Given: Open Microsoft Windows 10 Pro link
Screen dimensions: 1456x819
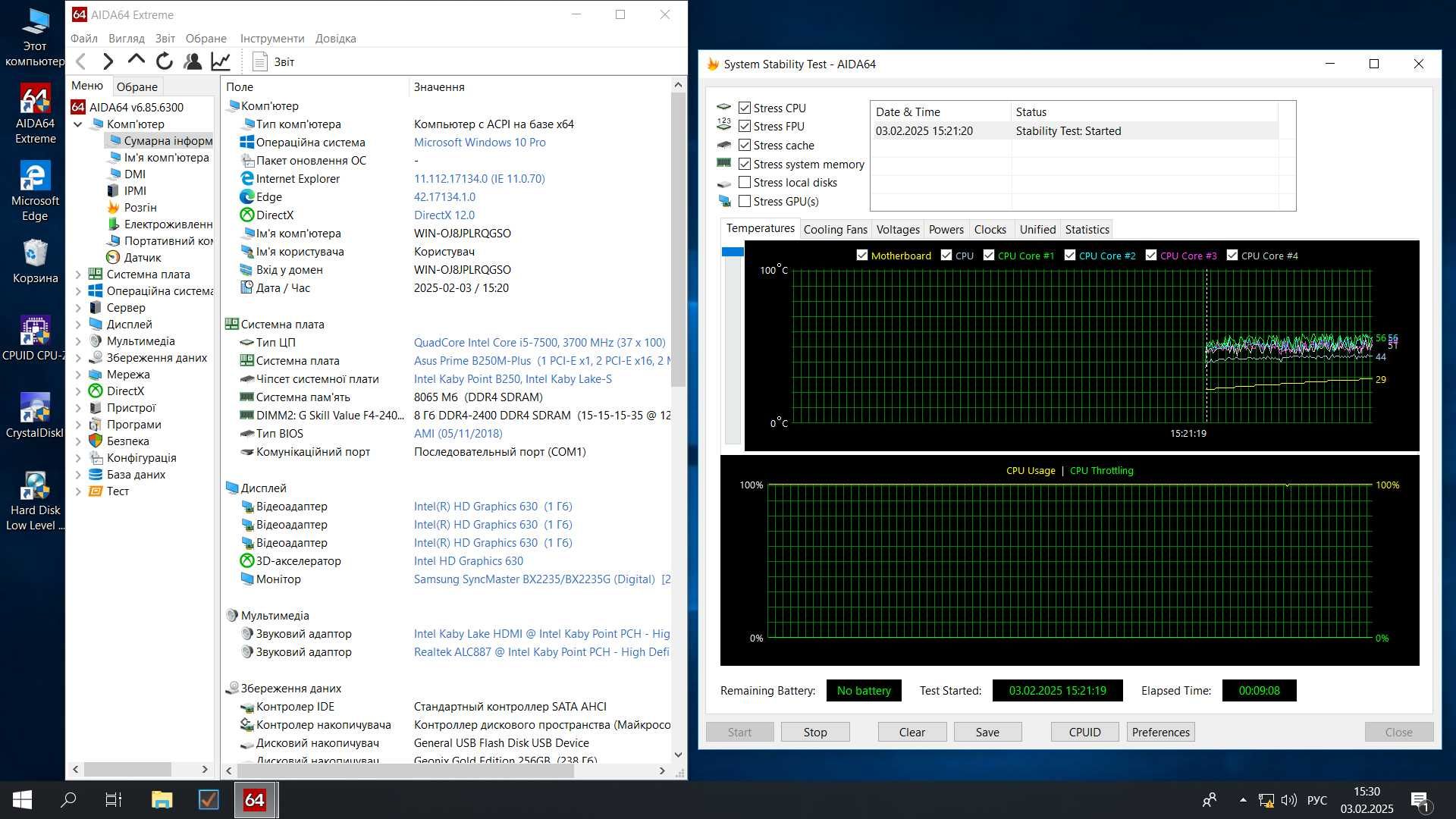Looking at the screenshot, I should tap(479, 142).
